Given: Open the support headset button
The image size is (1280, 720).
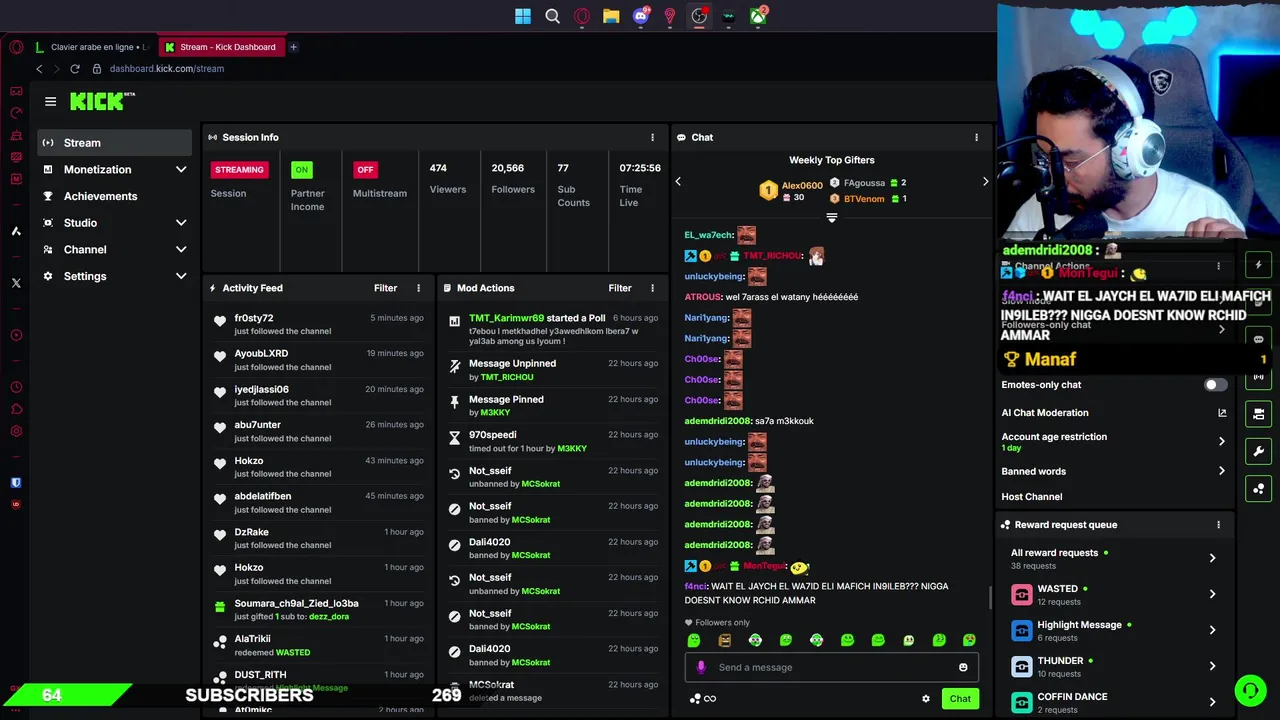Looking at the screenshot, I should [1250, 690].
